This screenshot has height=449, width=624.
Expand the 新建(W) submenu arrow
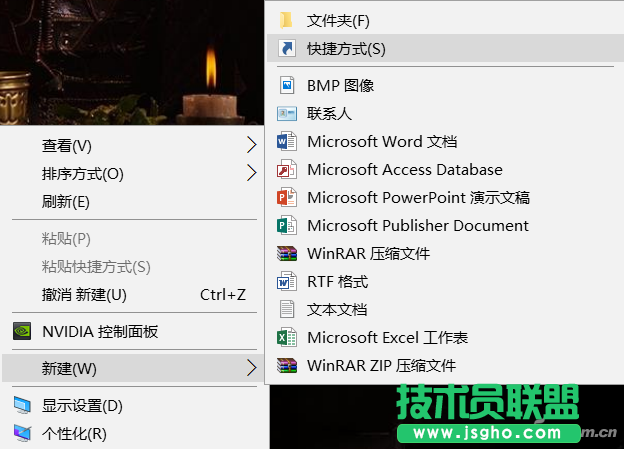251,368
